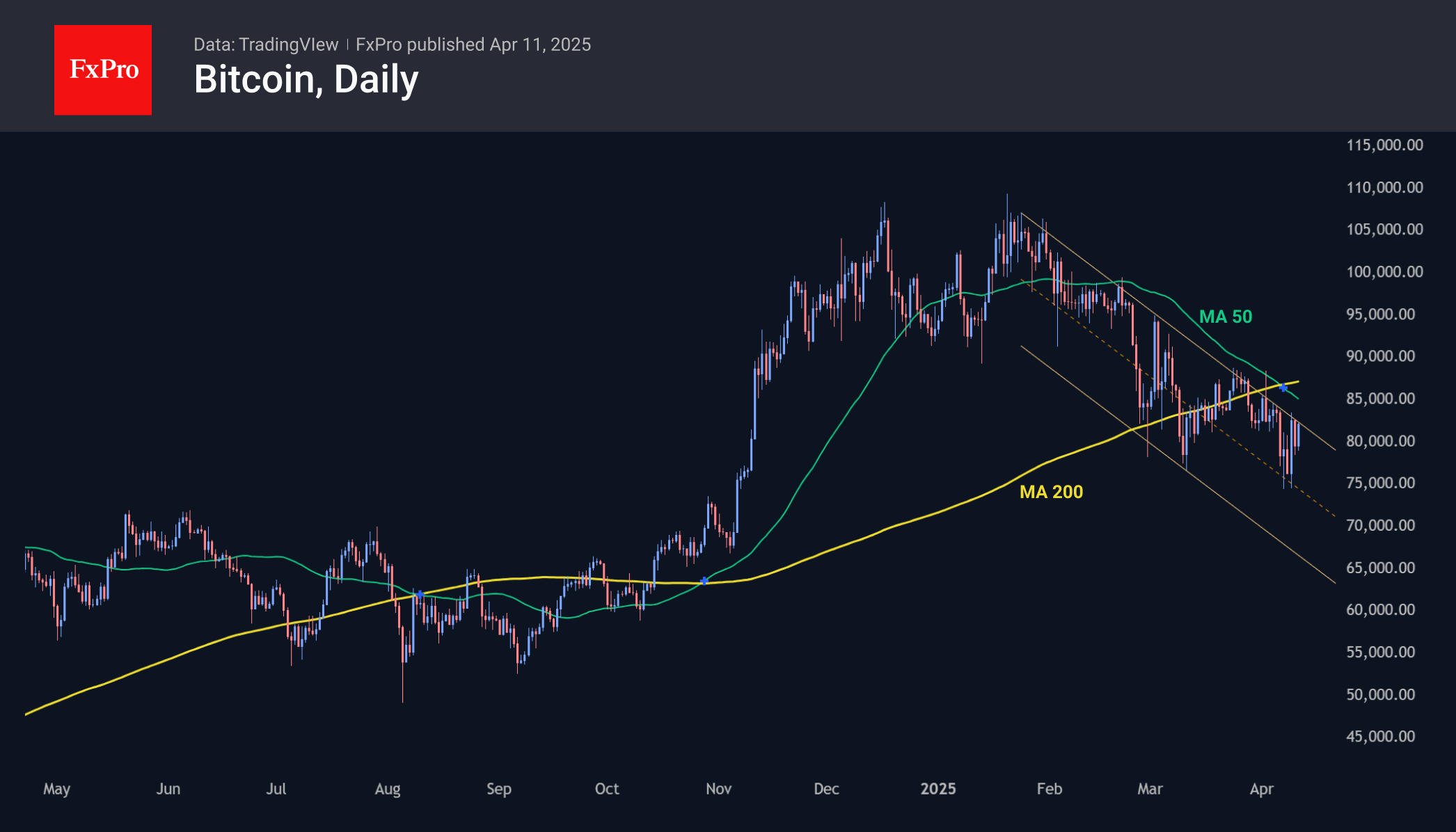
Task: Click the "FxPro published Apr 11, 2025" text
Action: click(473, 45)
